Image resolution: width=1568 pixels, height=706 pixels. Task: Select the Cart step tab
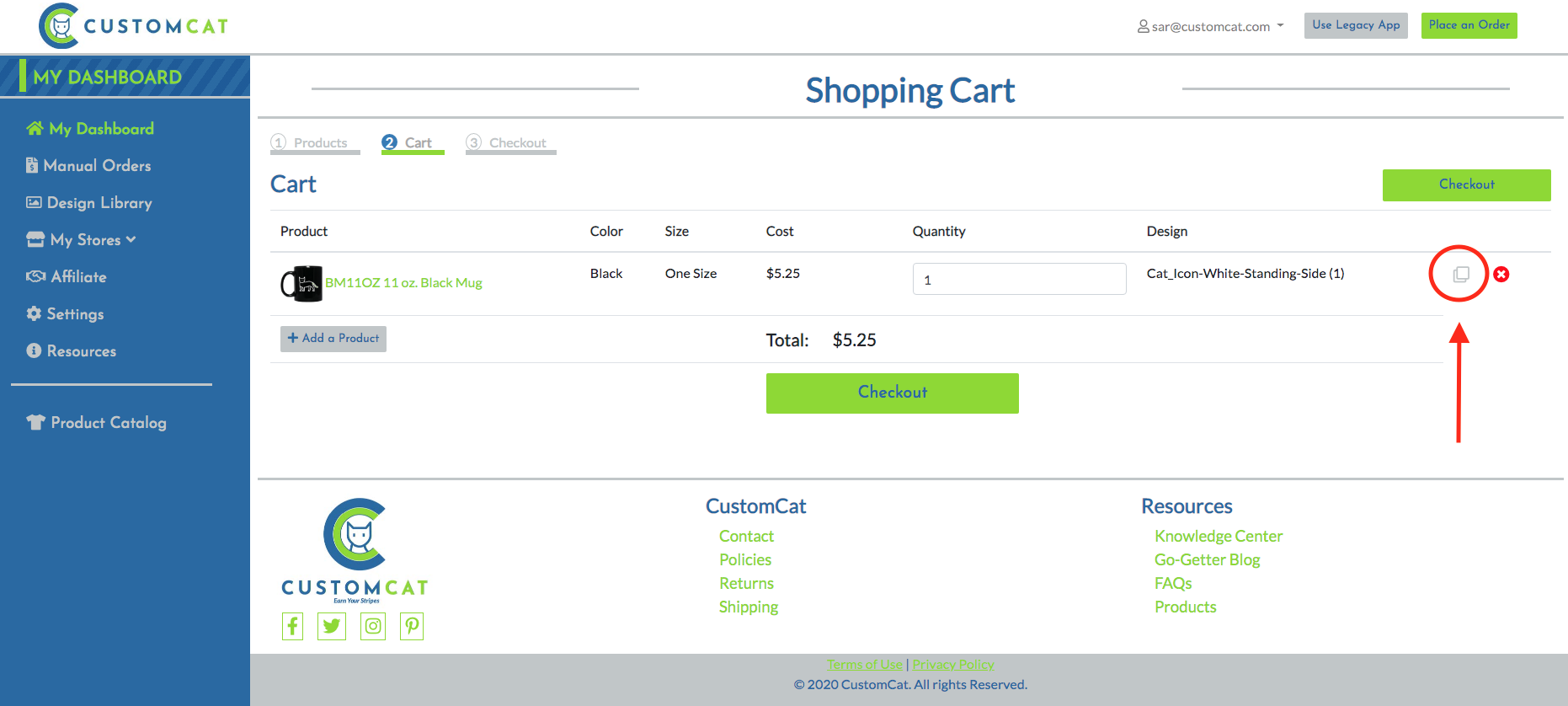click(x=413, y=143)
